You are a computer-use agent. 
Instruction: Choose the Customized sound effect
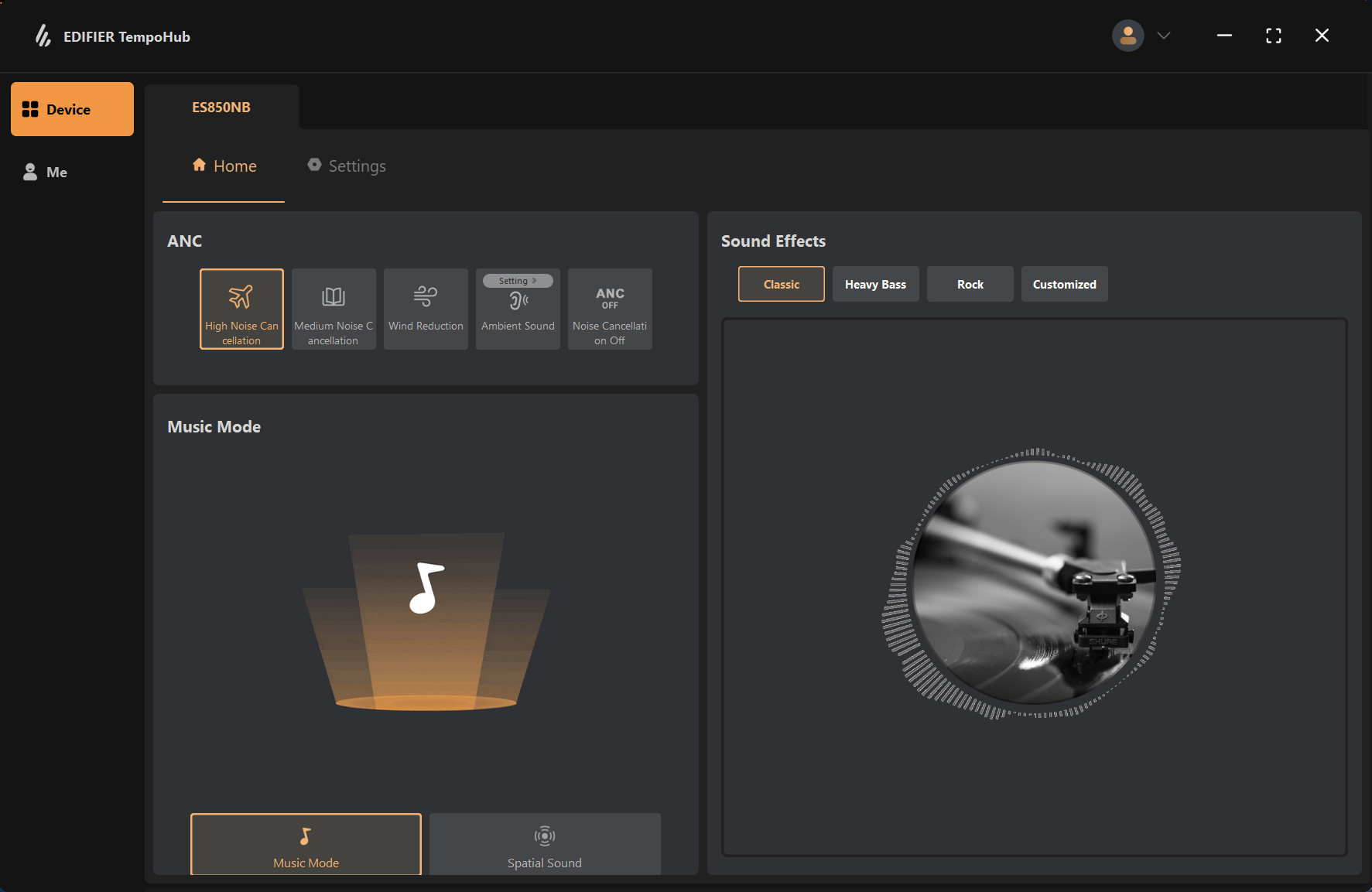pyautogui.click(x=1065, y=284)
